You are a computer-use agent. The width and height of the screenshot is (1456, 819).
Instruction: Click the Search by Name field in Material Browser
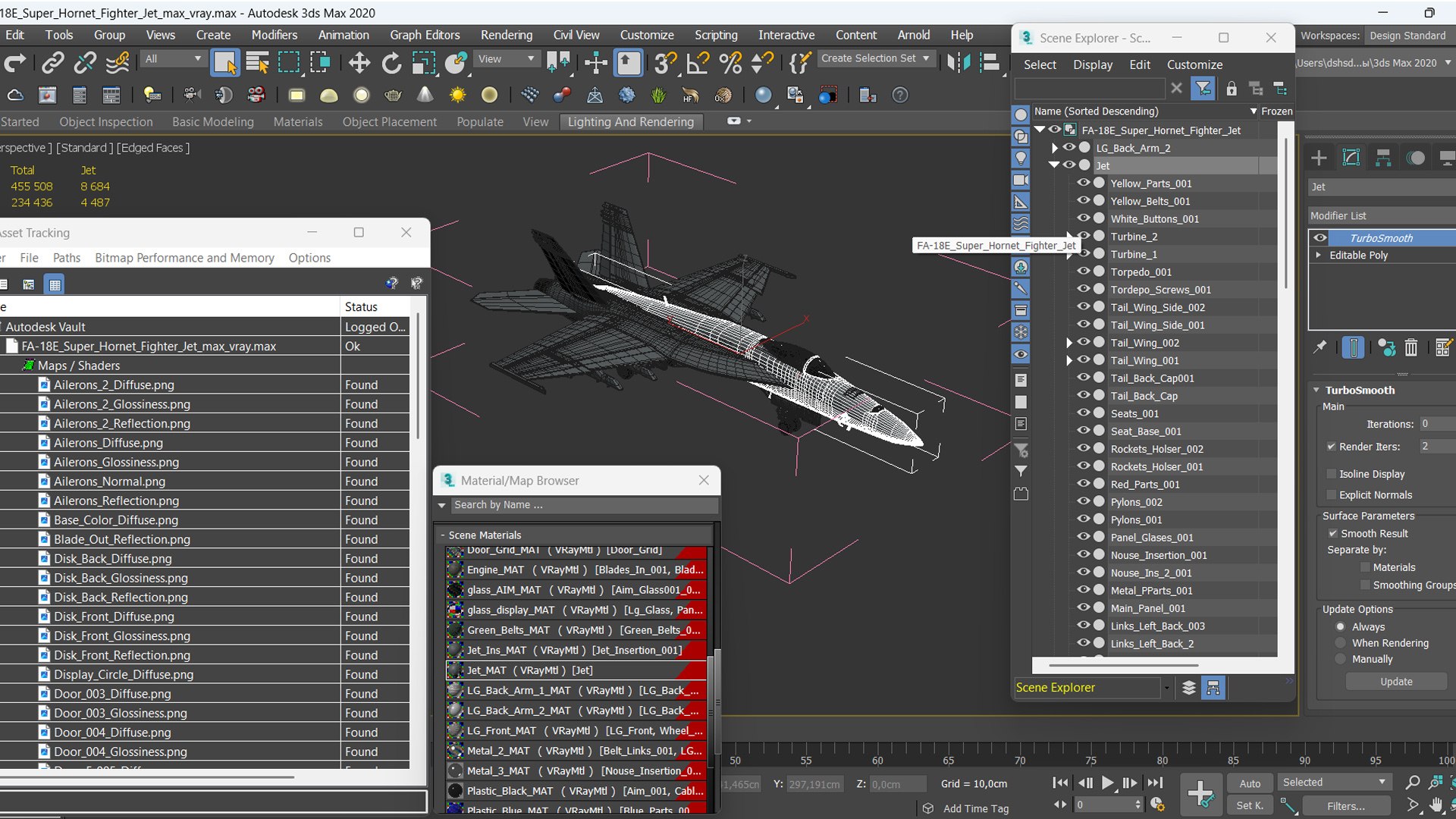pos(583,505)
